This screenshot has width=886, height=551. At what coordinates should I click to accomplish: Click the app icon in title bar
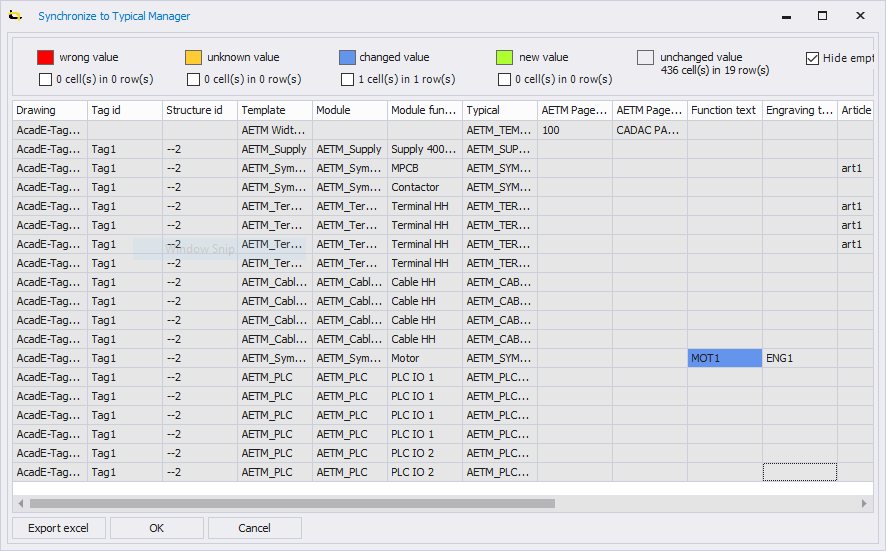pos(15,16)
